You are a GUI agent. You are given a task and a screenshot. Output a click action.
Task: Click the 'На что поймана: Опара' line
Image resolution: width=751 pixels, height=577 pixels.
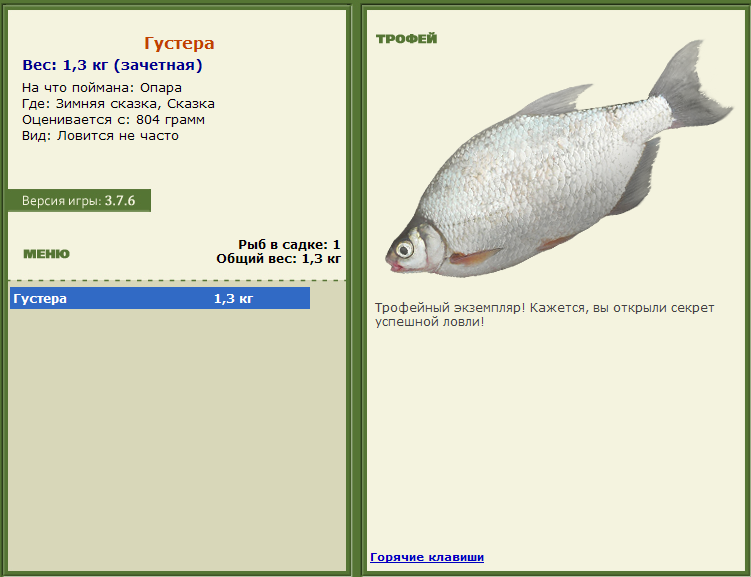click(x=102, y=88)
